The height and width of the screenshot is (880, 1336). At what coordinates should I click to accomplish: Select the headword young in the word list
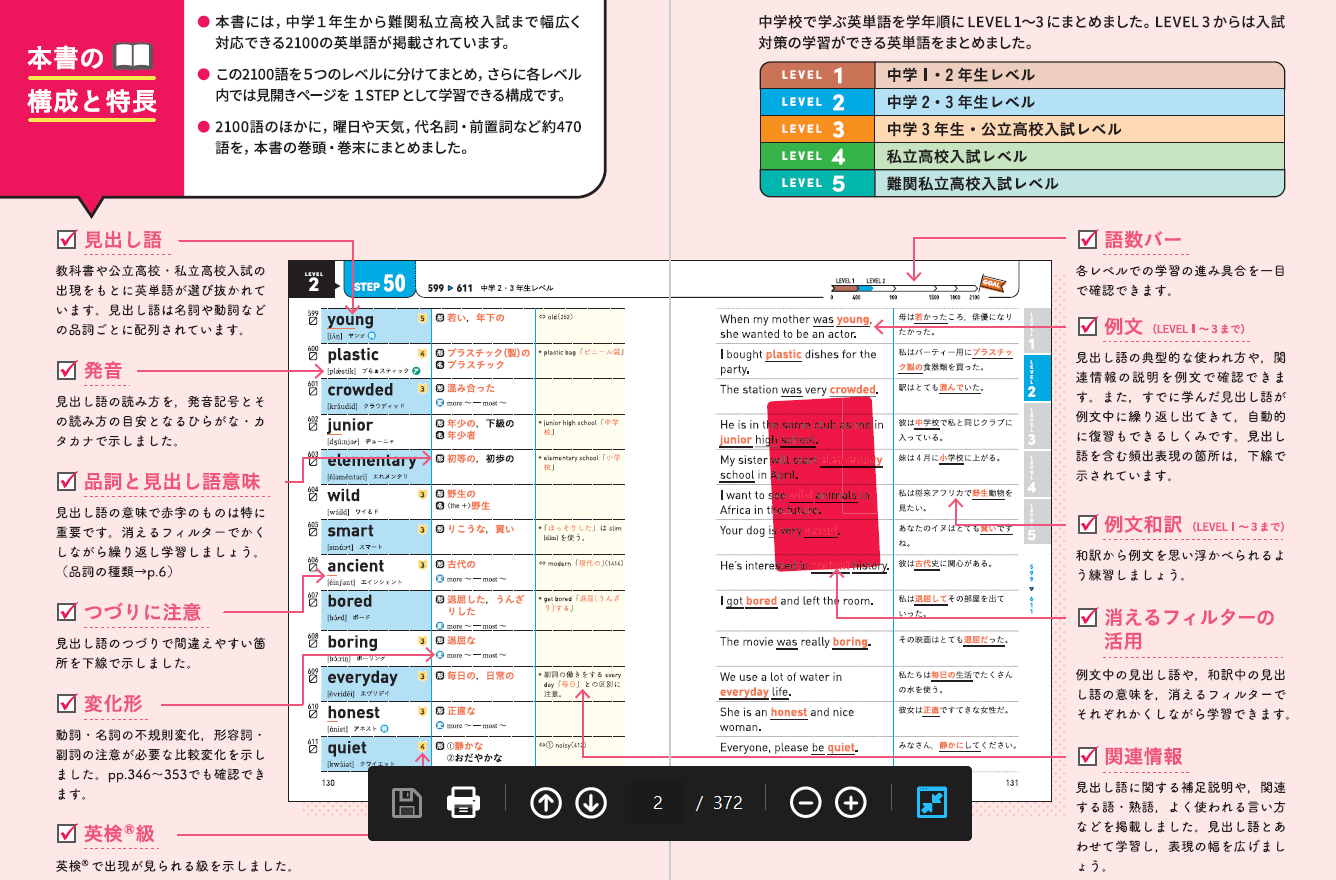[x=349, y=319]
